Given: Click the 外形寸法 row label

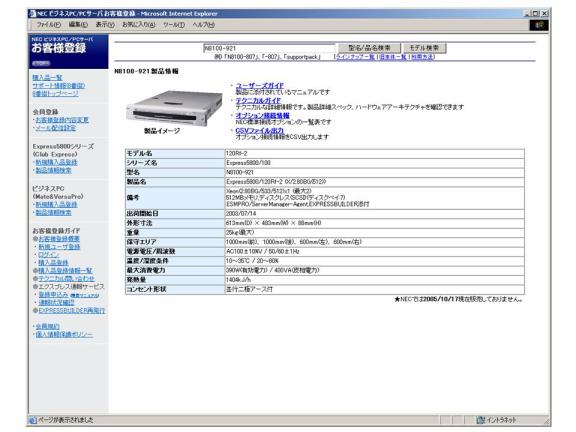Looking at the screenshot, I should (x=139, y=223).
